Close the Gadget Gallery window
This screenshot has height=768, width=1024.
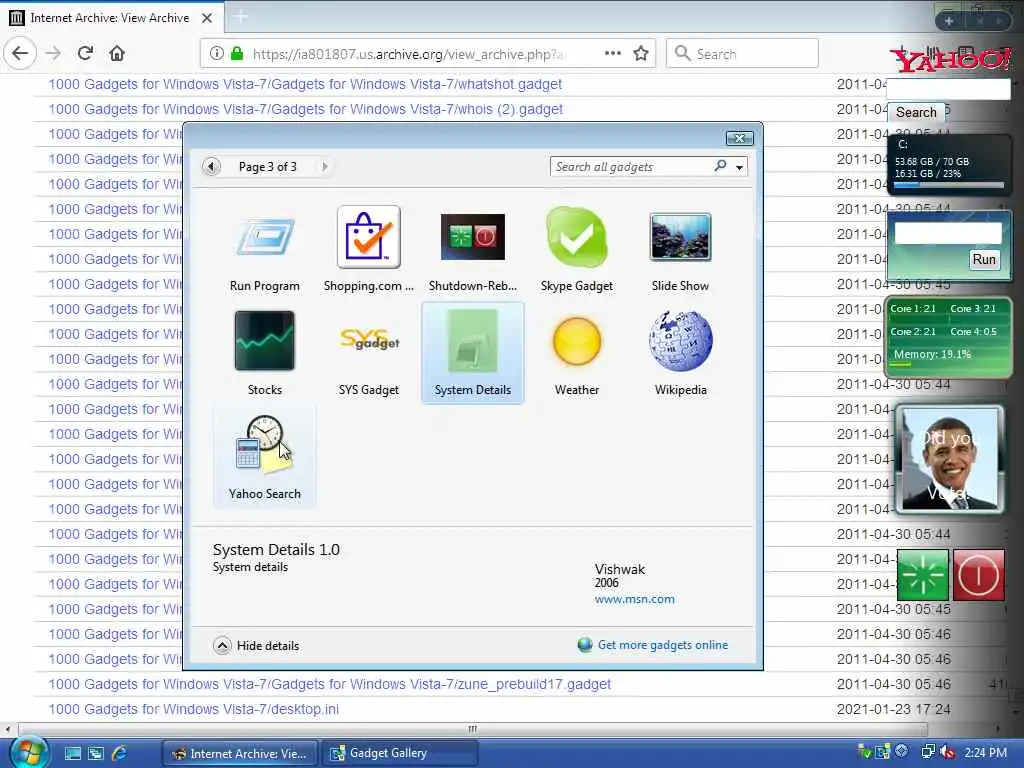[x=739, y=138]
